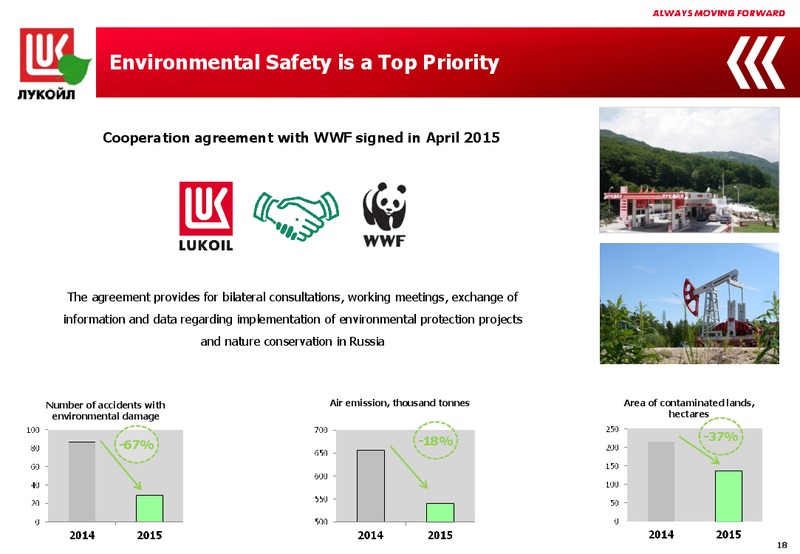The image size is (800, 554).
Task: Click the 'ALWAYS MOVING FORWARD' slogan
Action: point(718,13)
